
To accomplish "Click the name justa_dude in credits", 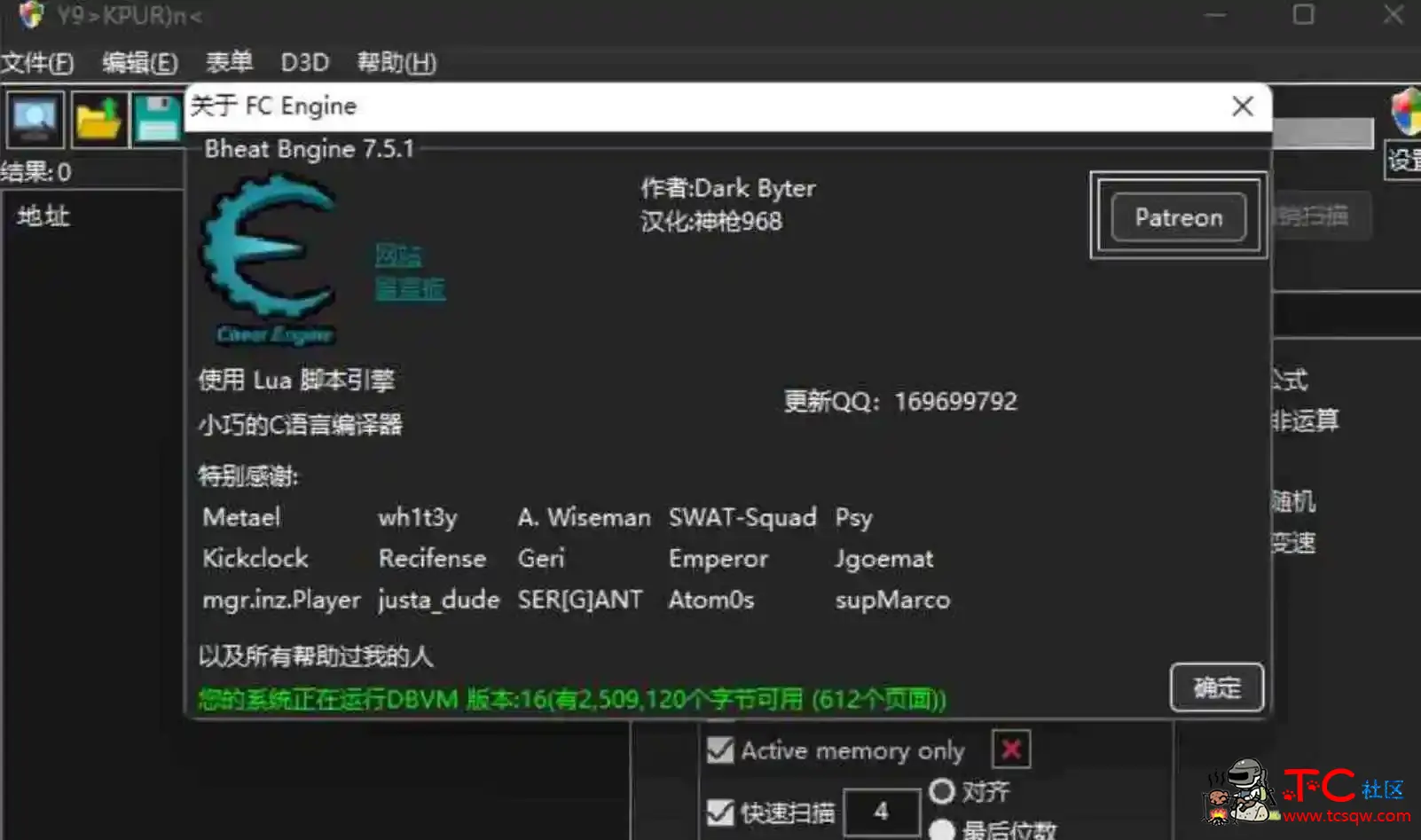I will [x=438, y=601].
